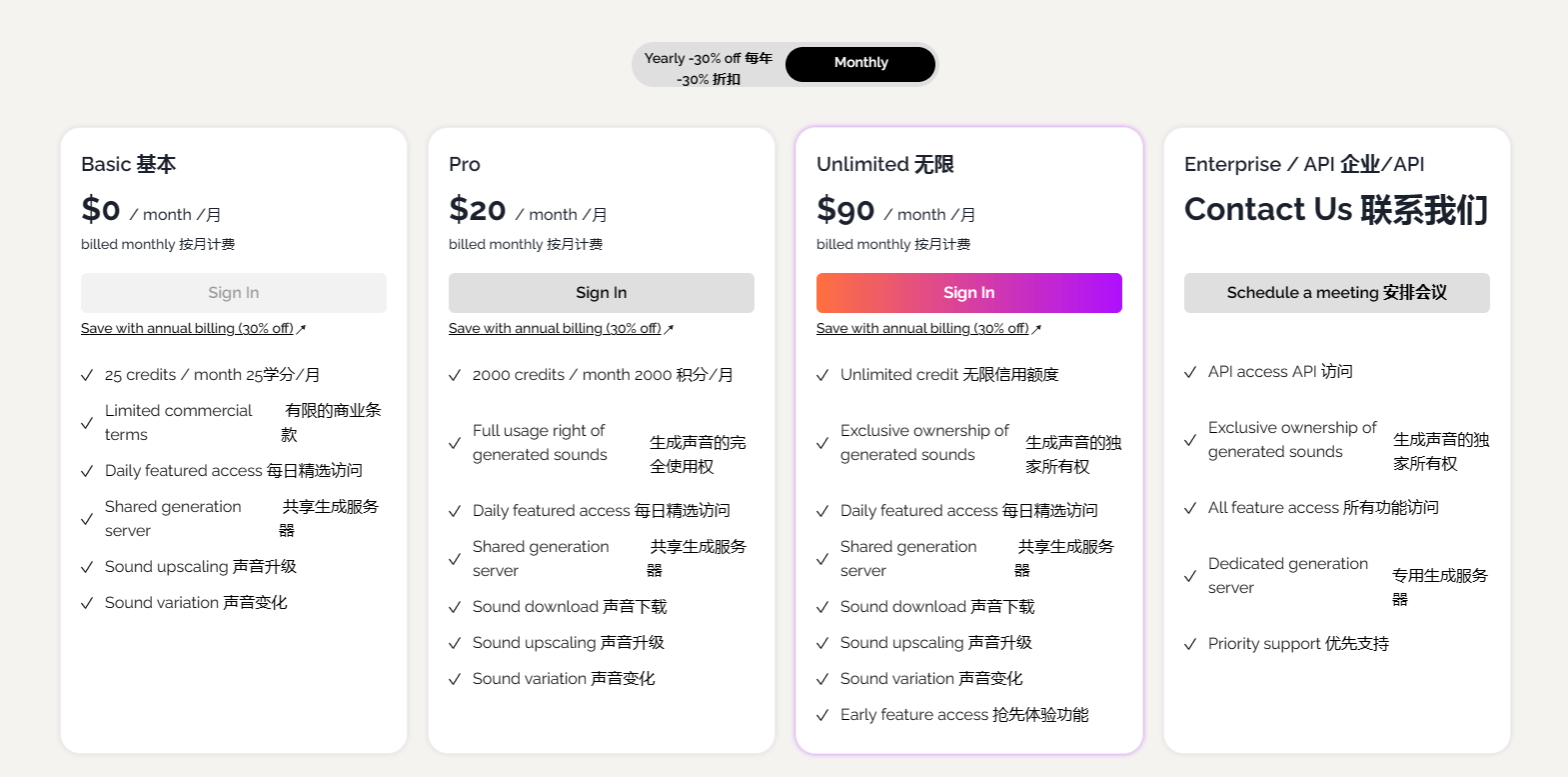Click Sign In on the Basic plan
Screen dimensions: 1568x777
coord(233,292)
